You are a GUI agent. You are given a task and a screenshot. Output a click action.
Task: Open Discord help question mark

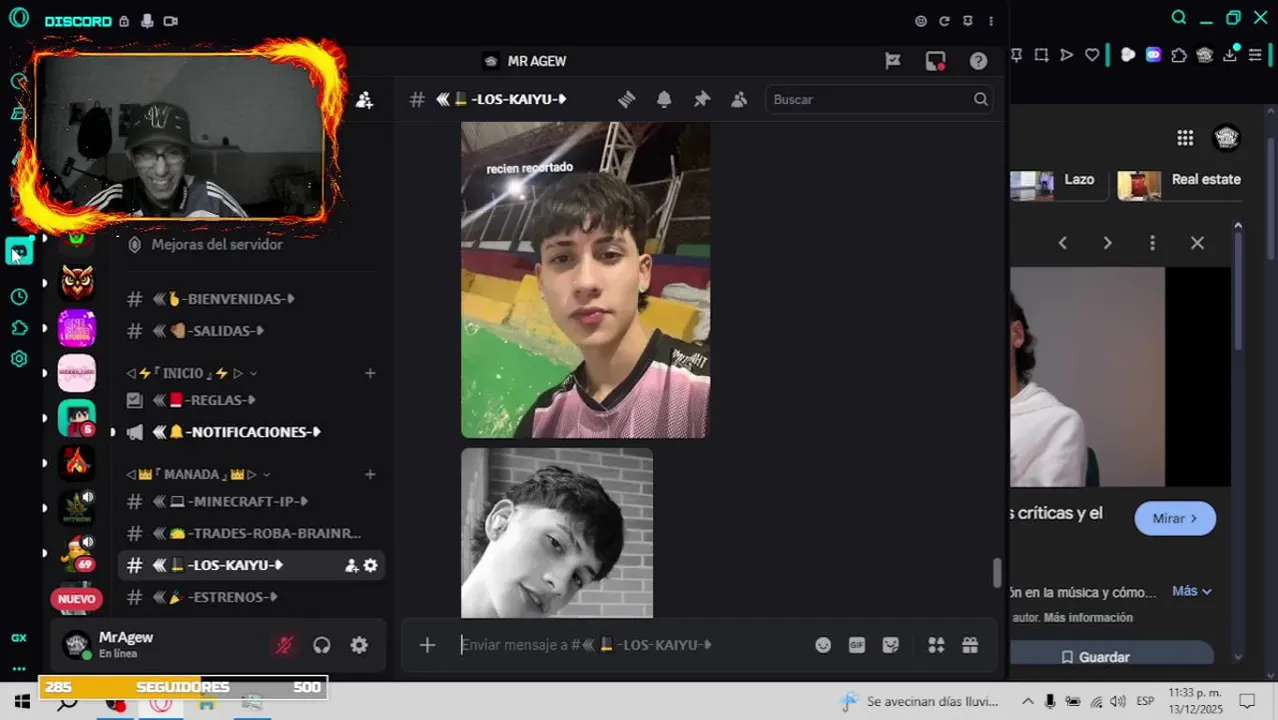(x=978, y=61)
